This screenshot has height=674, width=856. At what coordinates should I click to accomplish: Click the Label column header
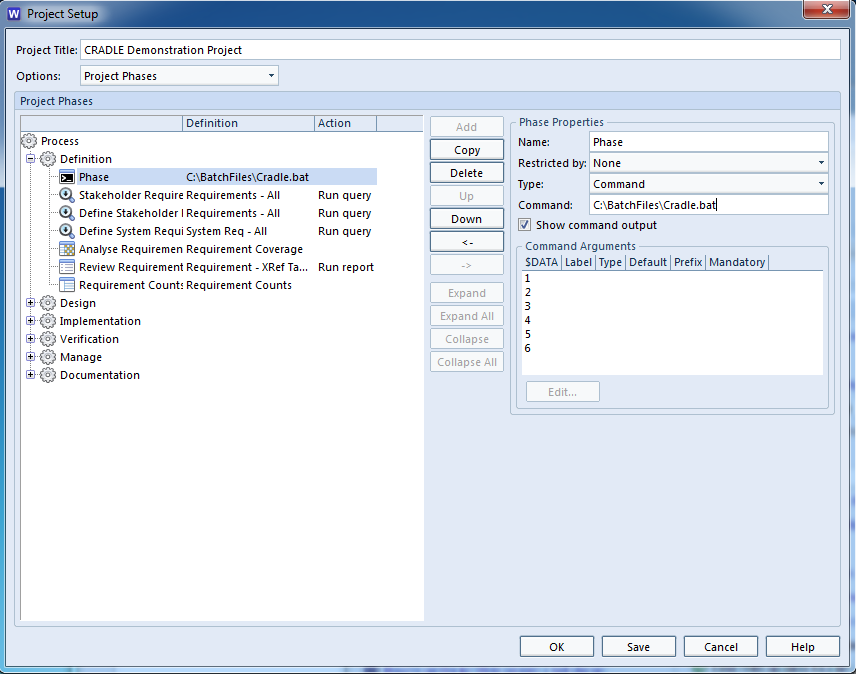578,263
